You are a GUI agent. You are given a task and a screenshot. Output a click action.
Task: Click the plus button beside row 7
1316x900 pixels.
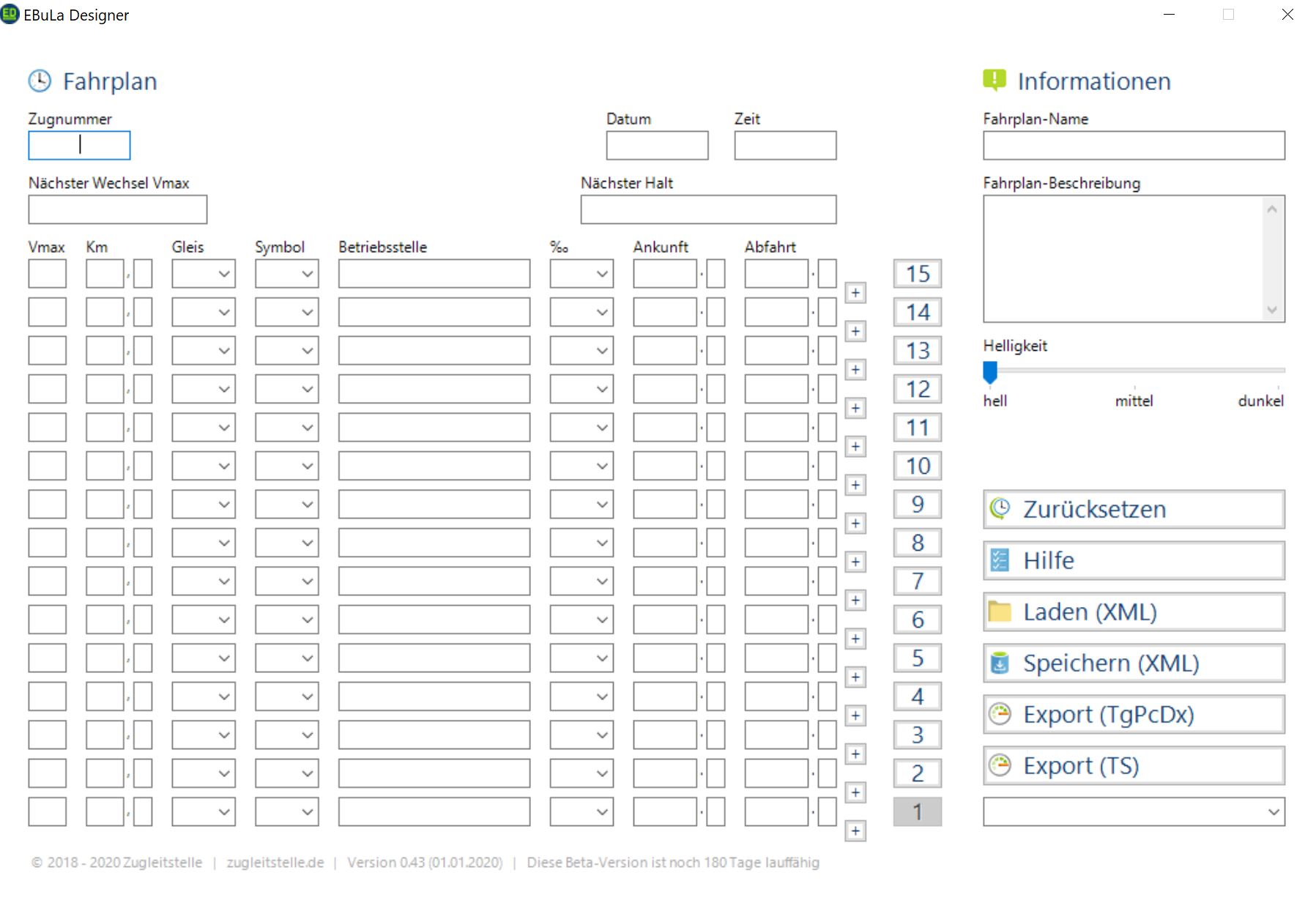tap(855, 600)
